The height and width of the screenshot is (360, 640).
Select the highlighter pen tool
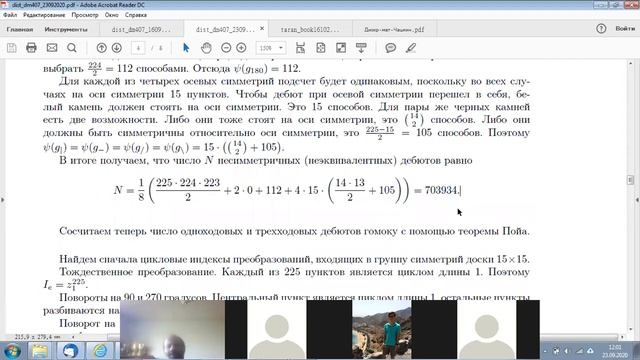point(411,48)
